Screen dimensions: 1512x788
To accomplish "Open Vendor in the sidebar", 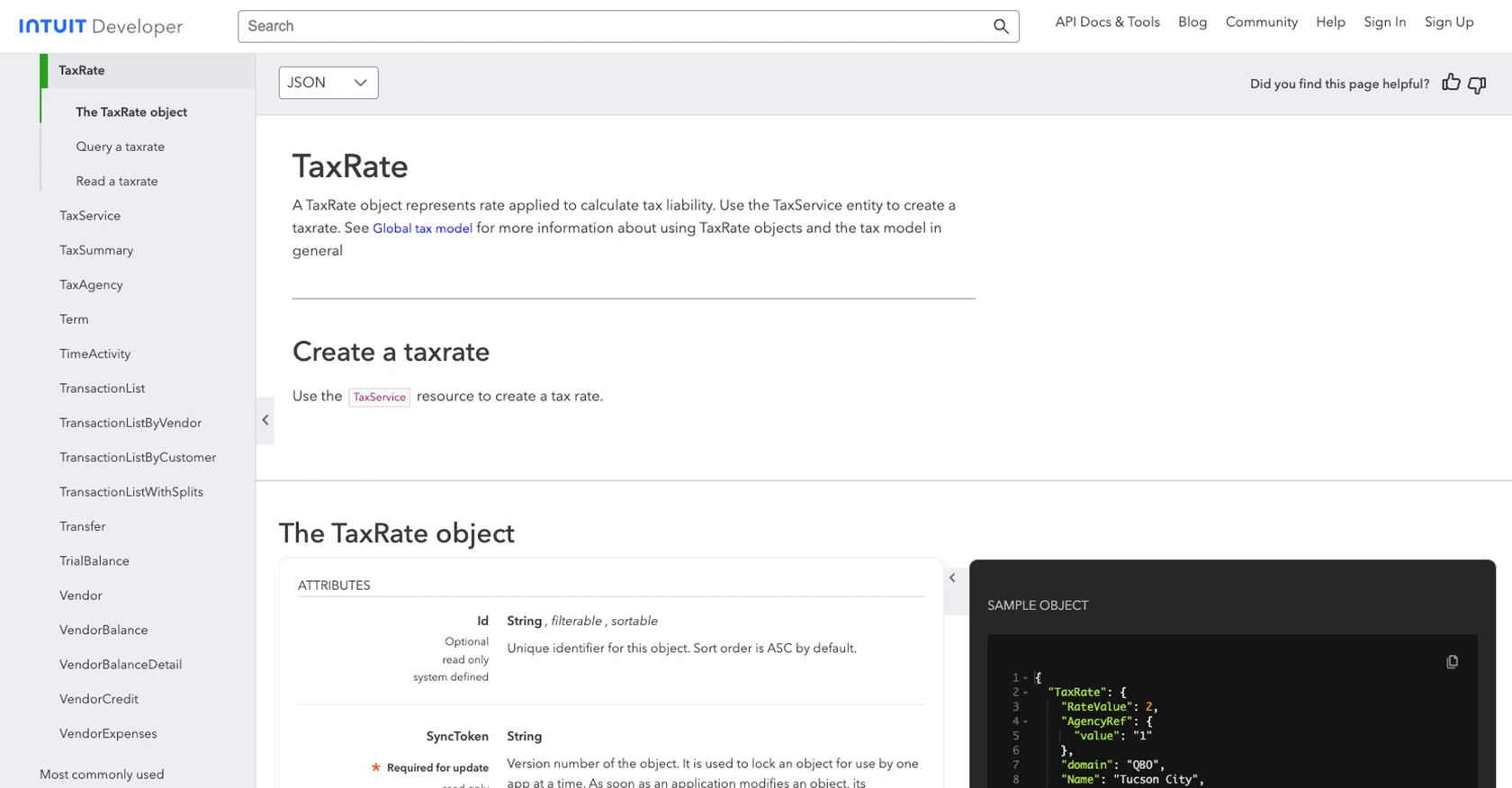I will point(81,595).
